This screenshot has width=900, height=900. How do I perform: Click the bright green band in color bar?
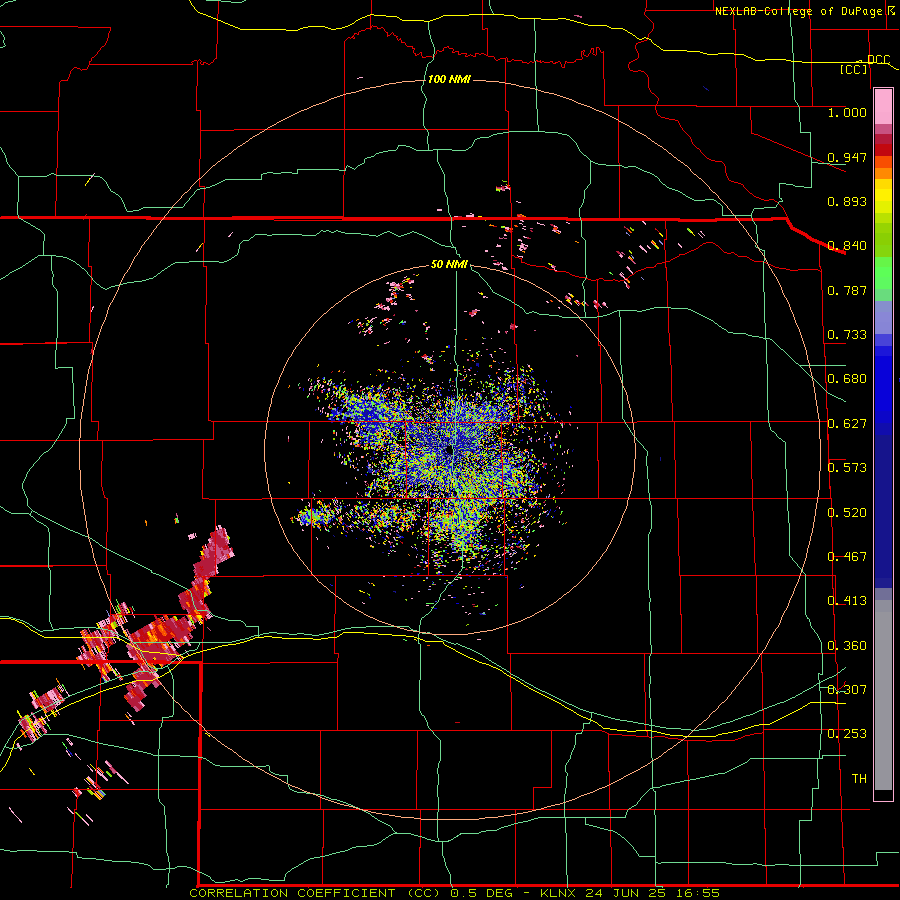[883, 273]
